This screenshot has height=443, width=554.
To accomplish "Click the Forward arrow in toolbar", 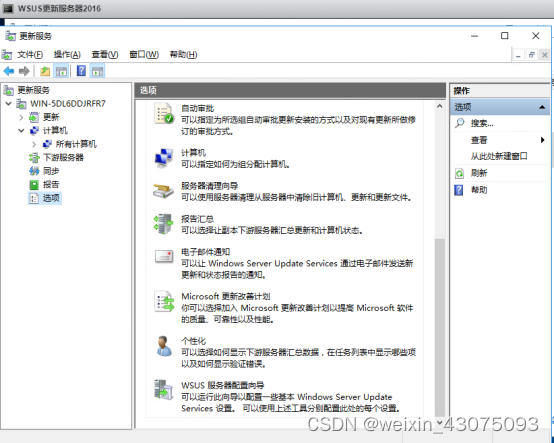I will click(x=24, y=71).
